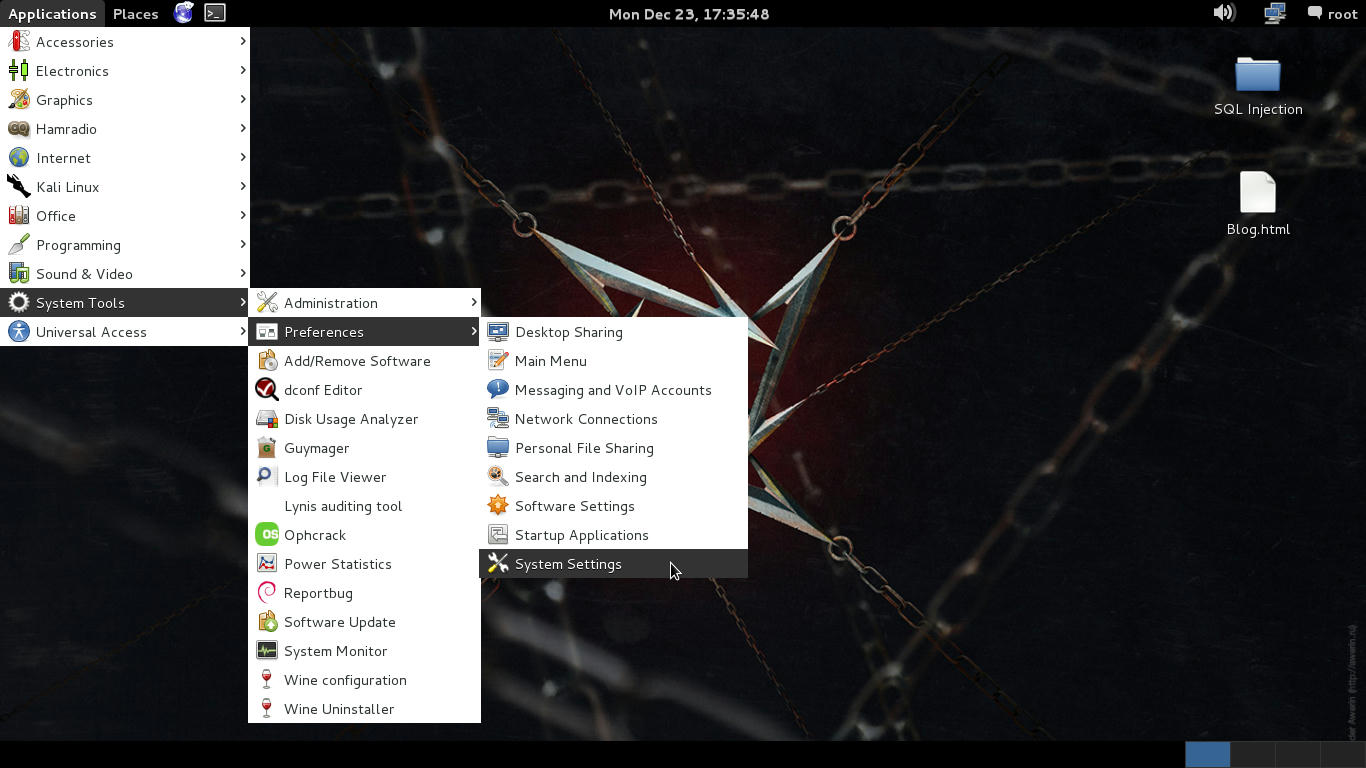Expand the Programming submenu arrow

point(243,244)
